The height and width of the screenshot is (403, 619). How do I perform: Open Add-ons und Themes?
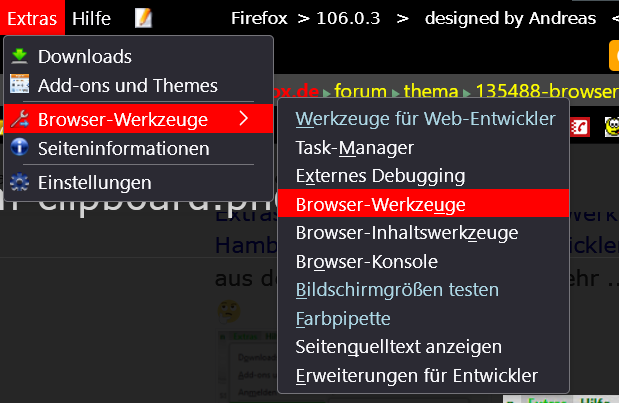[138, 85]
